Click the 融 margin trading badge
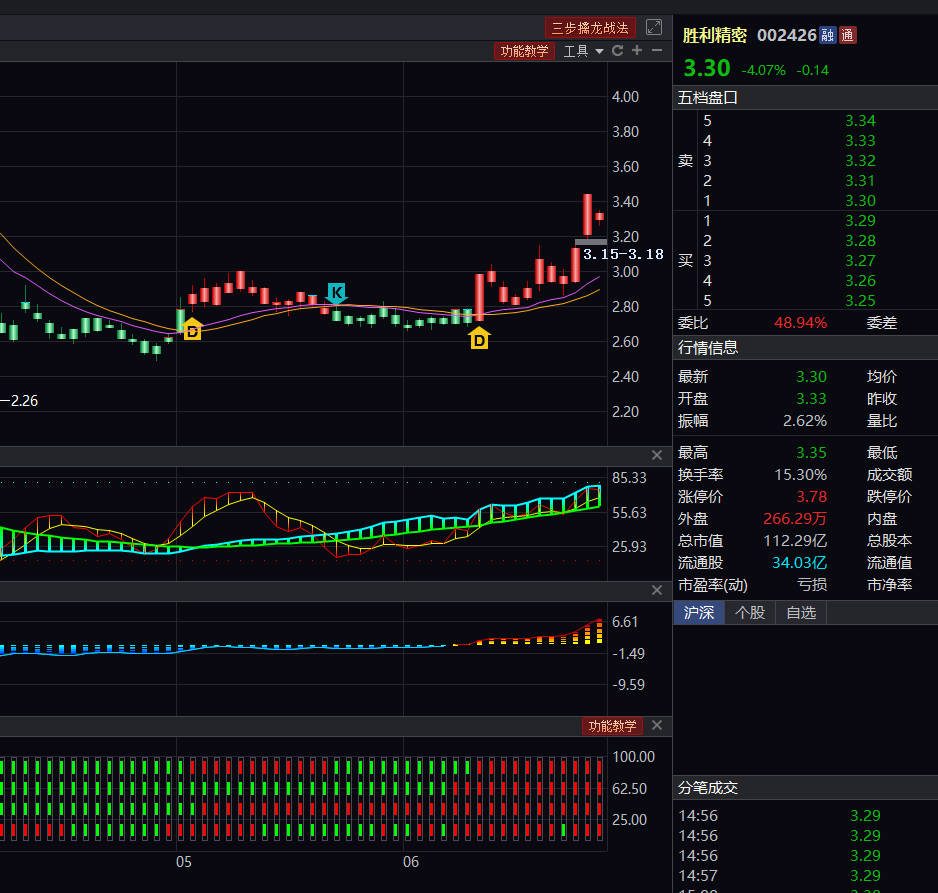 (x=827, y=35)
